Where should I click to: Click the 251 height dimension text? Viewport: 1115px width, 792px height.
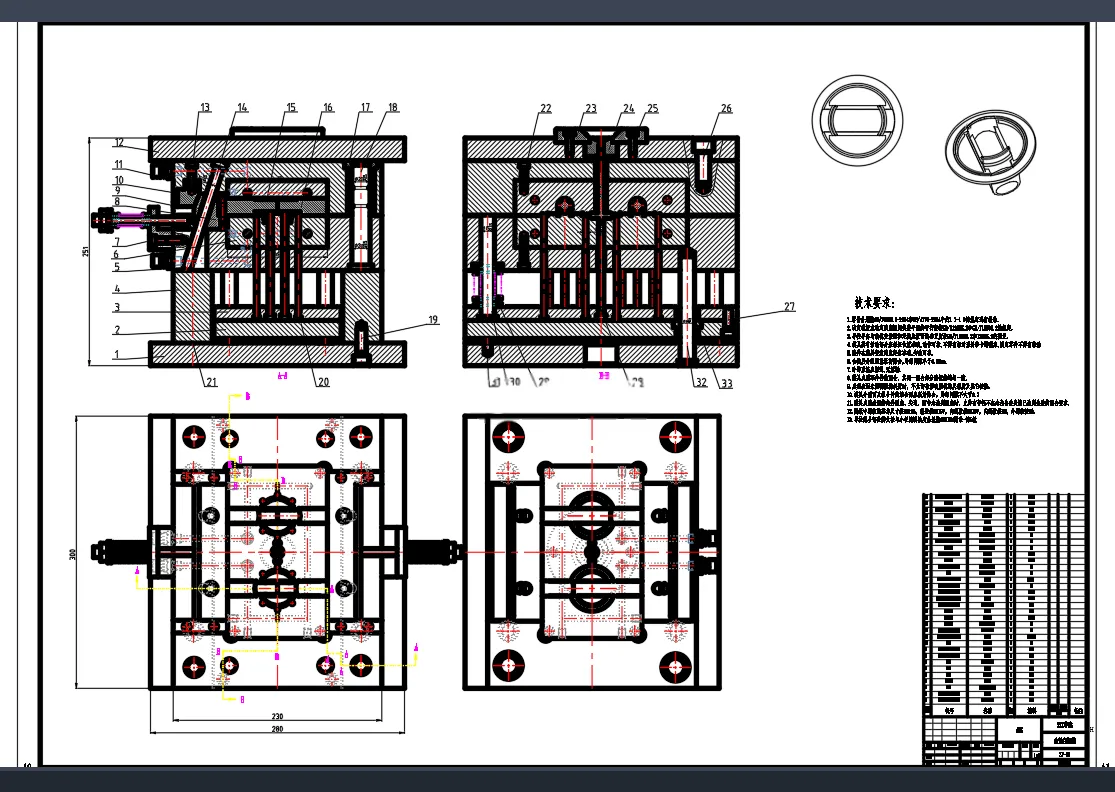(x=86, y=252)
